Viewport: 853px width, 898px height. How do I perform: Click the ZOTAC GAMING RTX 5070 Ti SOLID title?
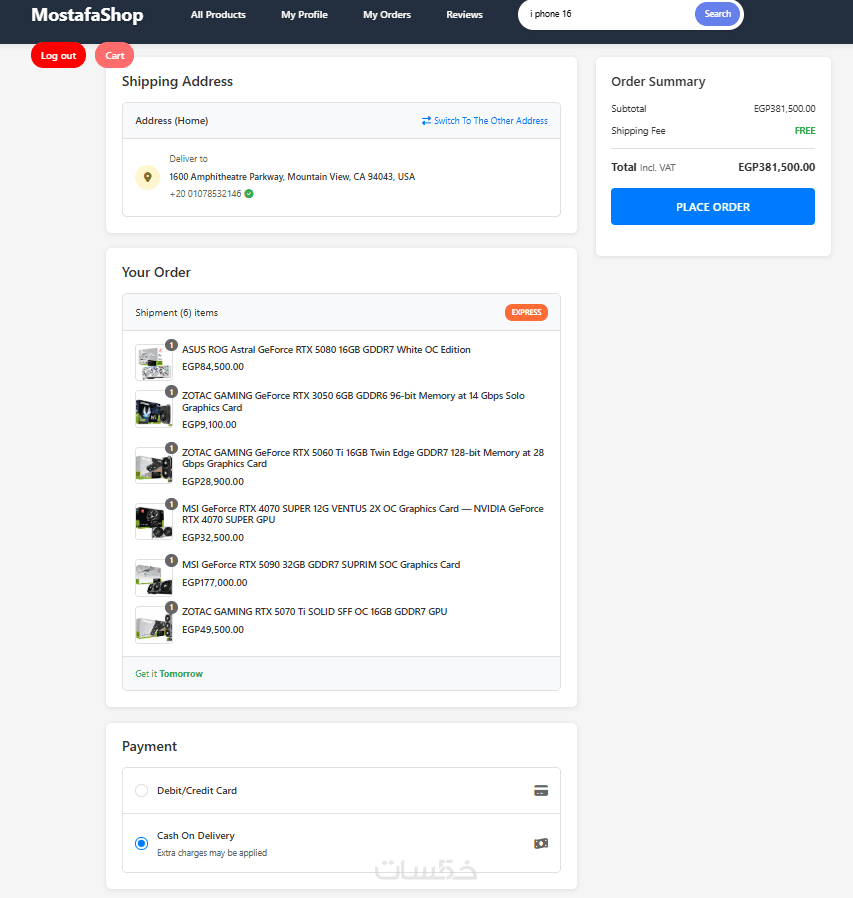pyautogui.click(x=315, y=612)
